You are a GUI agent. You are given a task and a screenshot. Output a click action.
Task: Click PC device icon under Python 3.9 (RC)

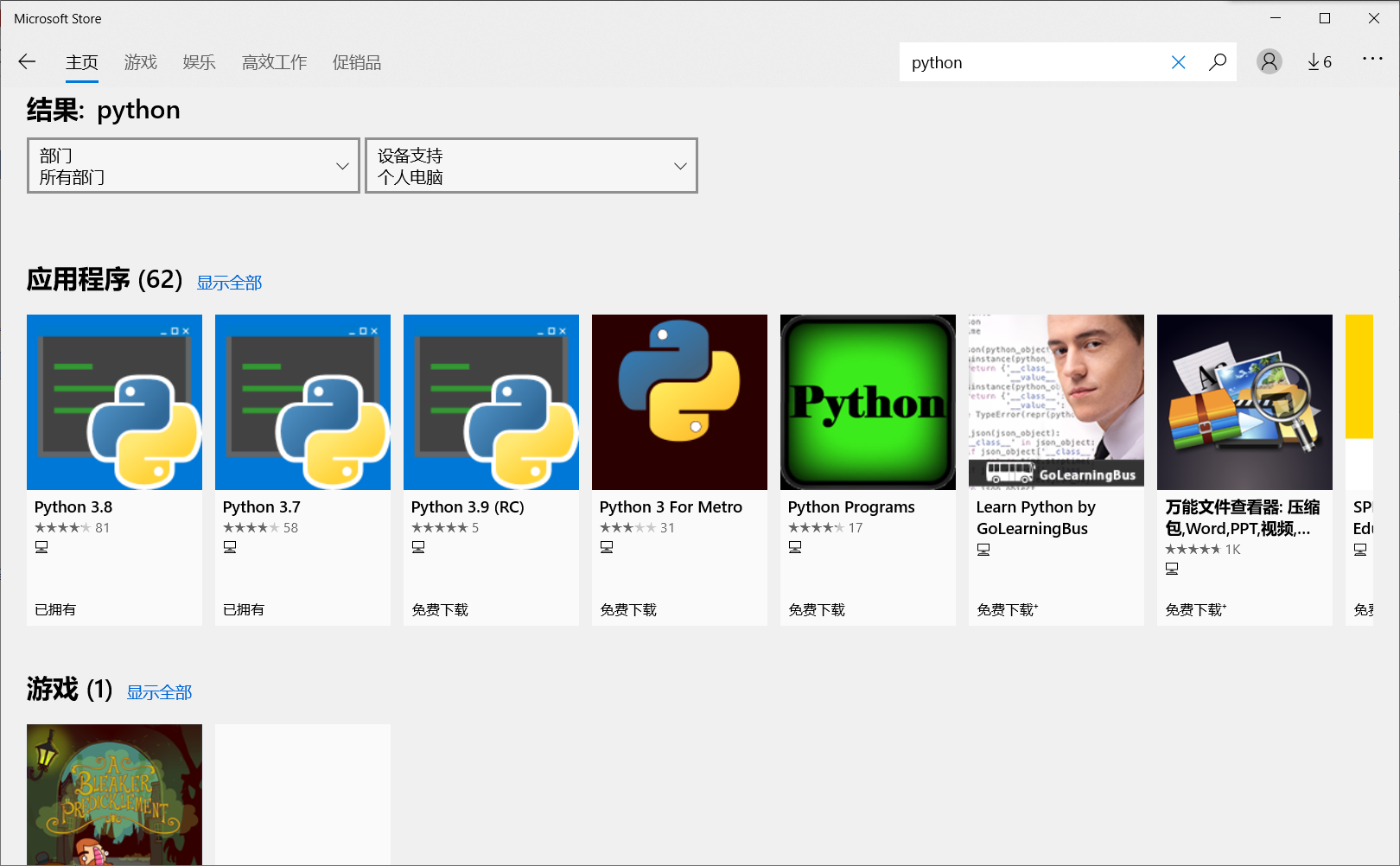click(418, 547)
